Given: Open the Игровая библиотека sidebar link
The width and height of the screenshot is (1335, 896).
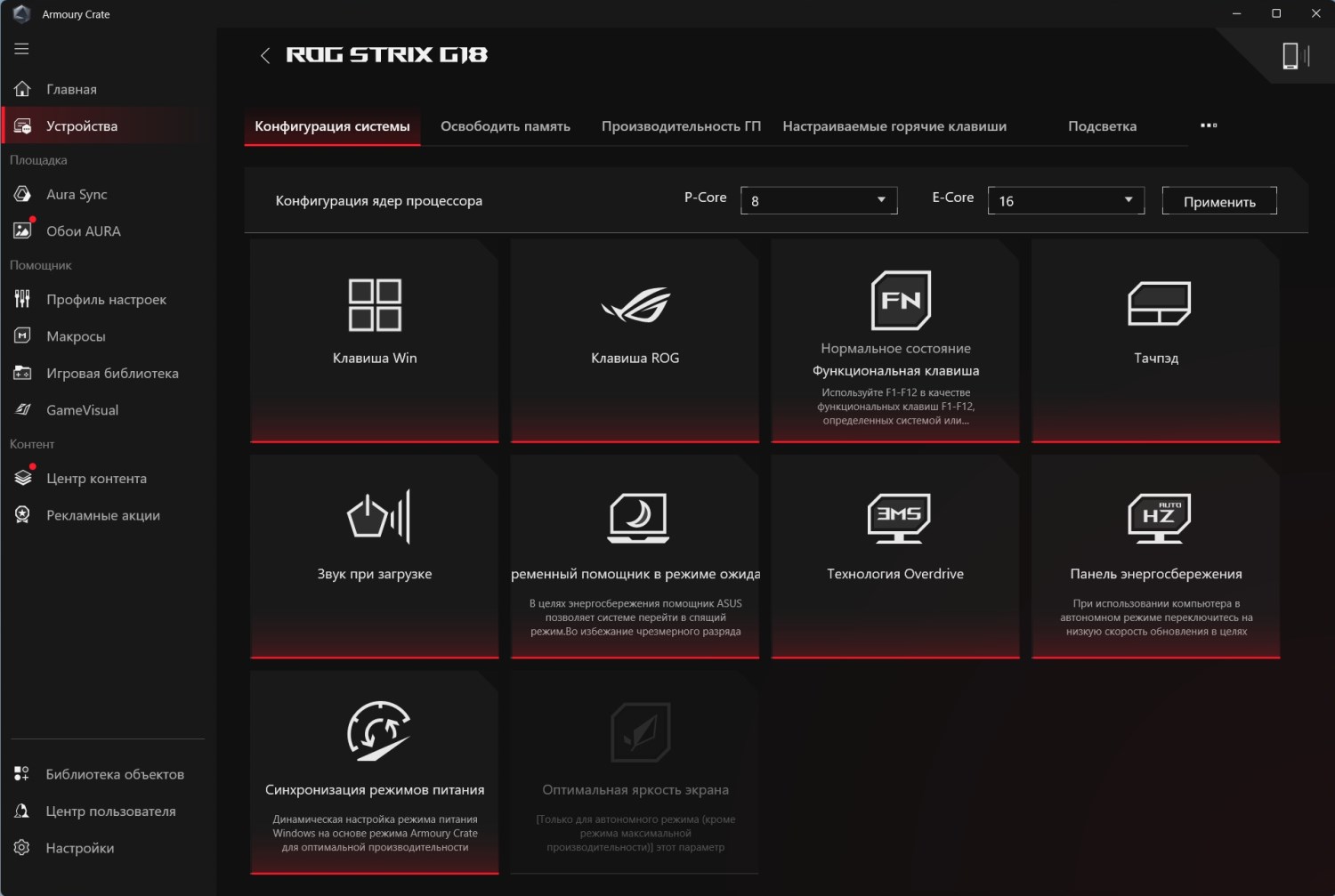Looking at the screenshot, I should coord(112,373).
